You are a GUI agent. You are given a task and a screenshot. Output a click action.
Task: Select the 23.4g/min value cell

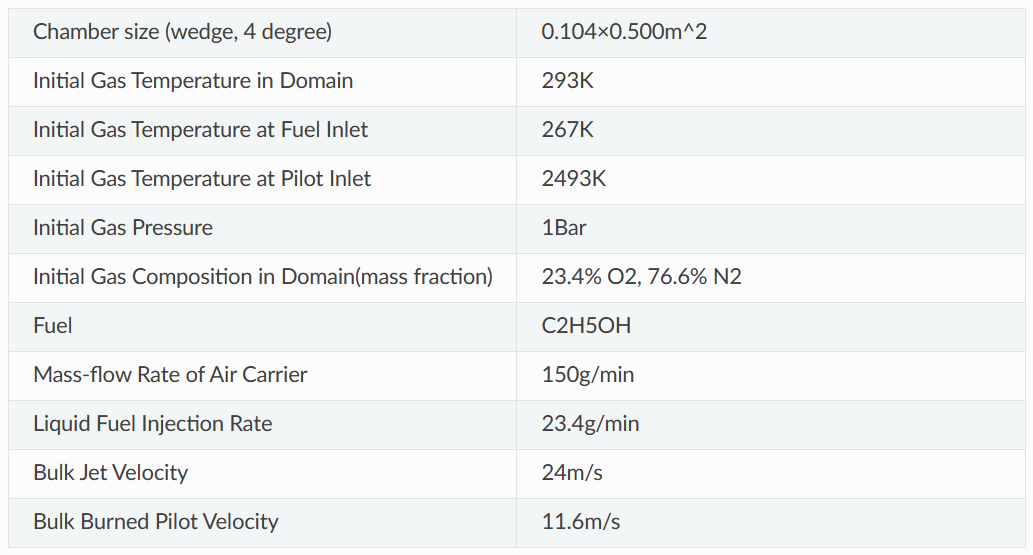click(x=590, y=423)
